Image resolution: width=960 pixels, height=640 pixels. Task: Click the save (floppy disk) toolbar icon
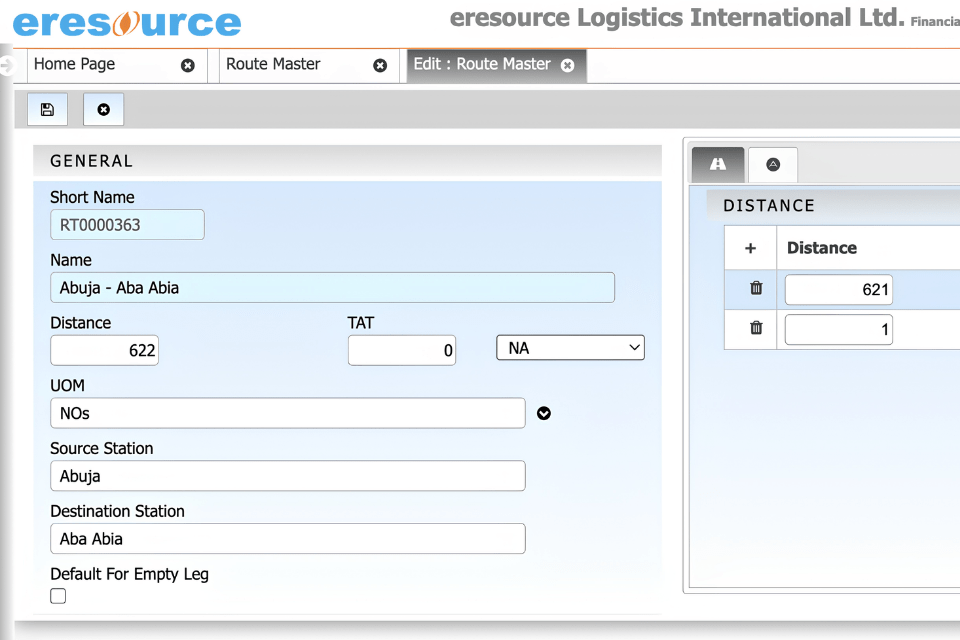point(47,110)
